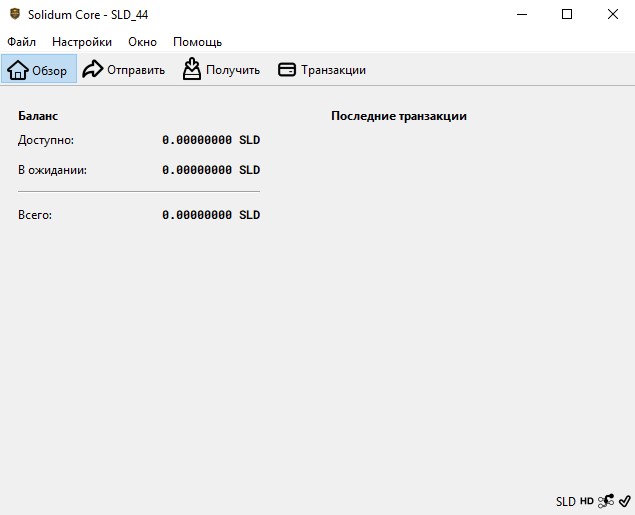The image size is (635, 515).
Task: Select the В ожидании balance value
Action: (x=211, y=170)
